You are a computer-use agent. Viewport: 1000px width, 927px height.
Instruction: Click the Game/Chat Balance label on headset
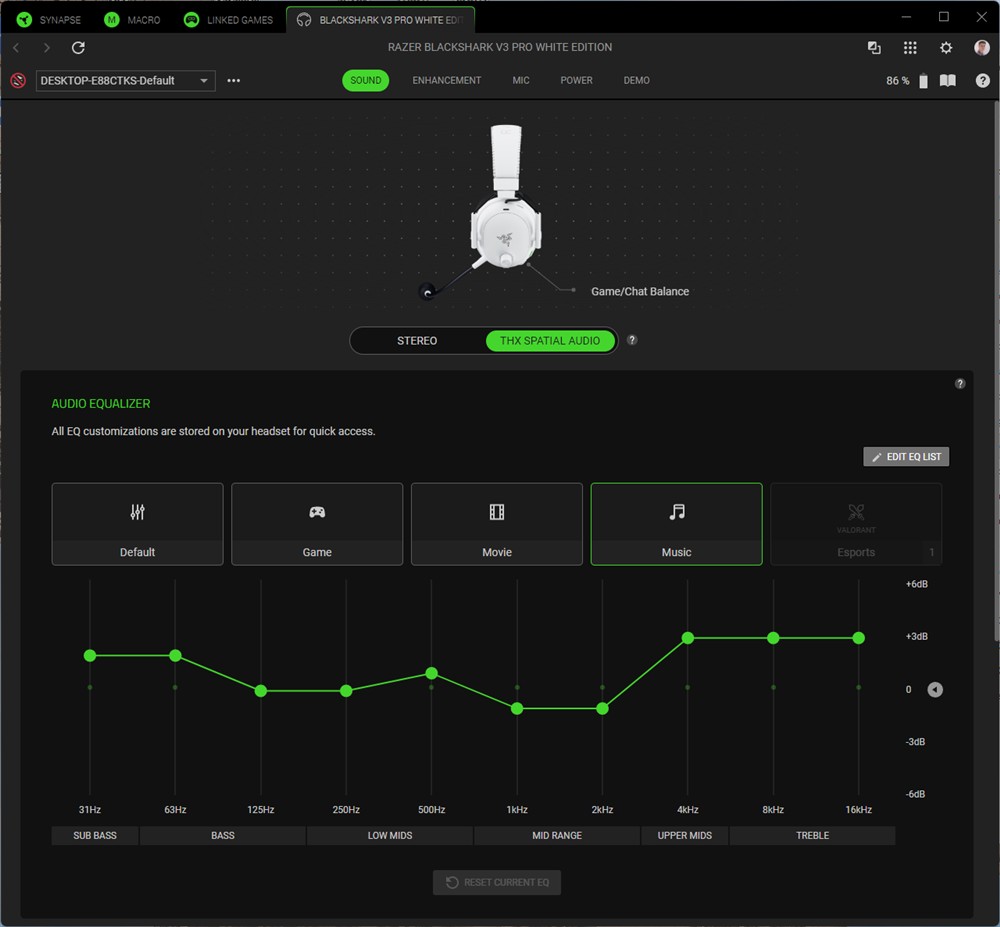point(640,292)
